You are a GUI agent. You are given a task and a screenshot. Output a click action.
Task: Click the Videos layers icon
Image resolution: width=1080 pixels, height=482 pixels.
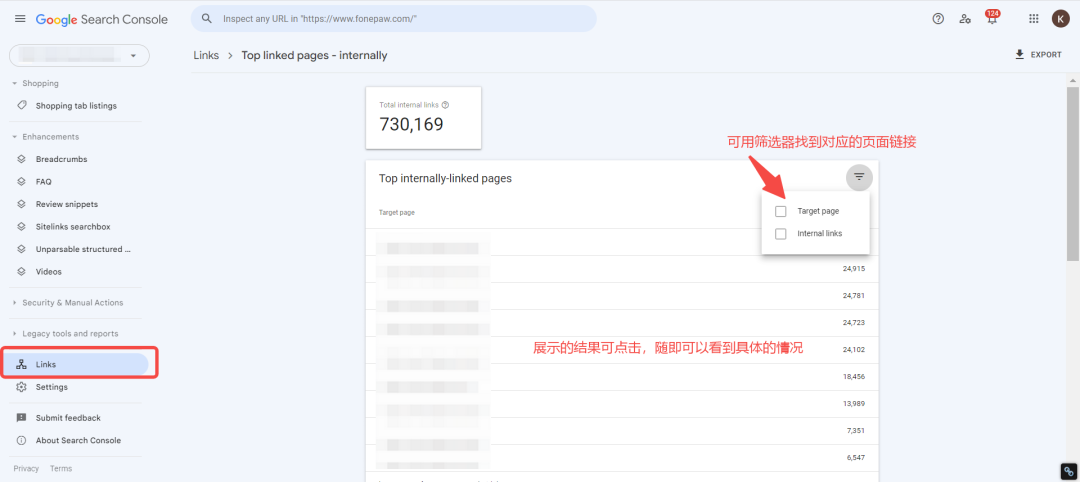pos(22,272)
